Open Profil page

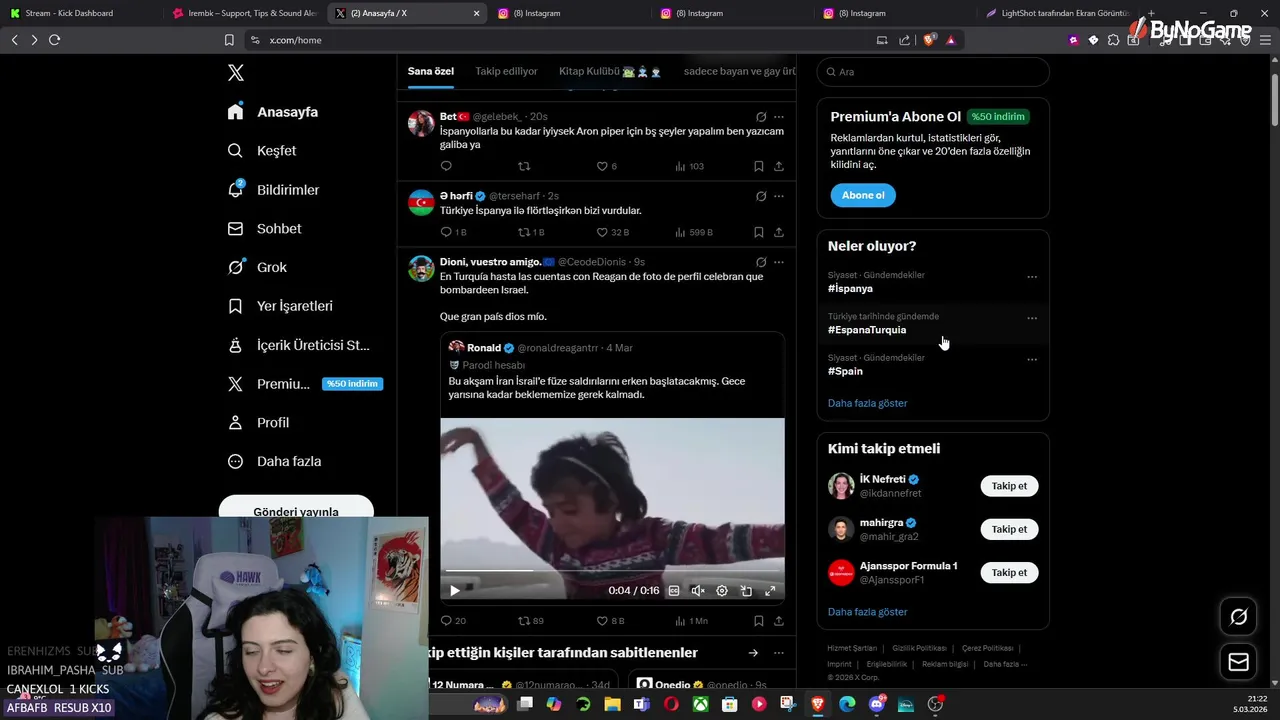[x=258, y=423]
